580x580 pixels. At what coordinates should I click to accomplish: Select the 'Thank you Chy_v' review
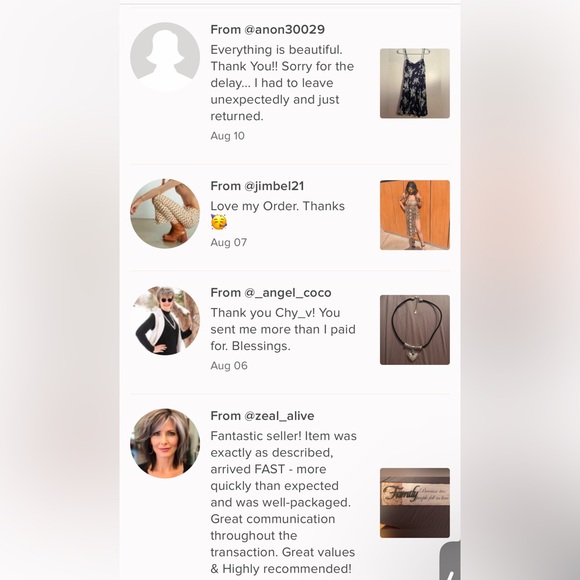tap(283, 329)
